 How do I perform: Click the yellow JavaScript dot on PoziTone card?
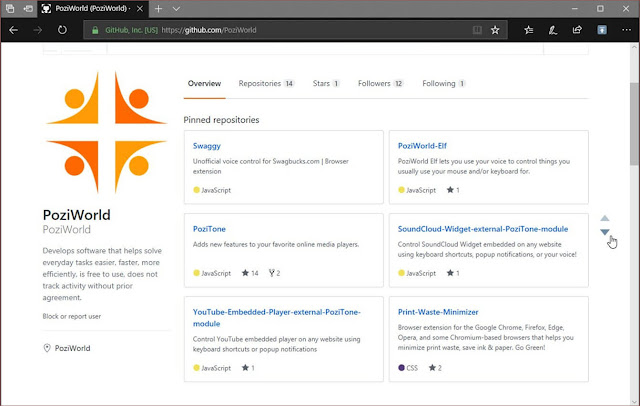196,273
